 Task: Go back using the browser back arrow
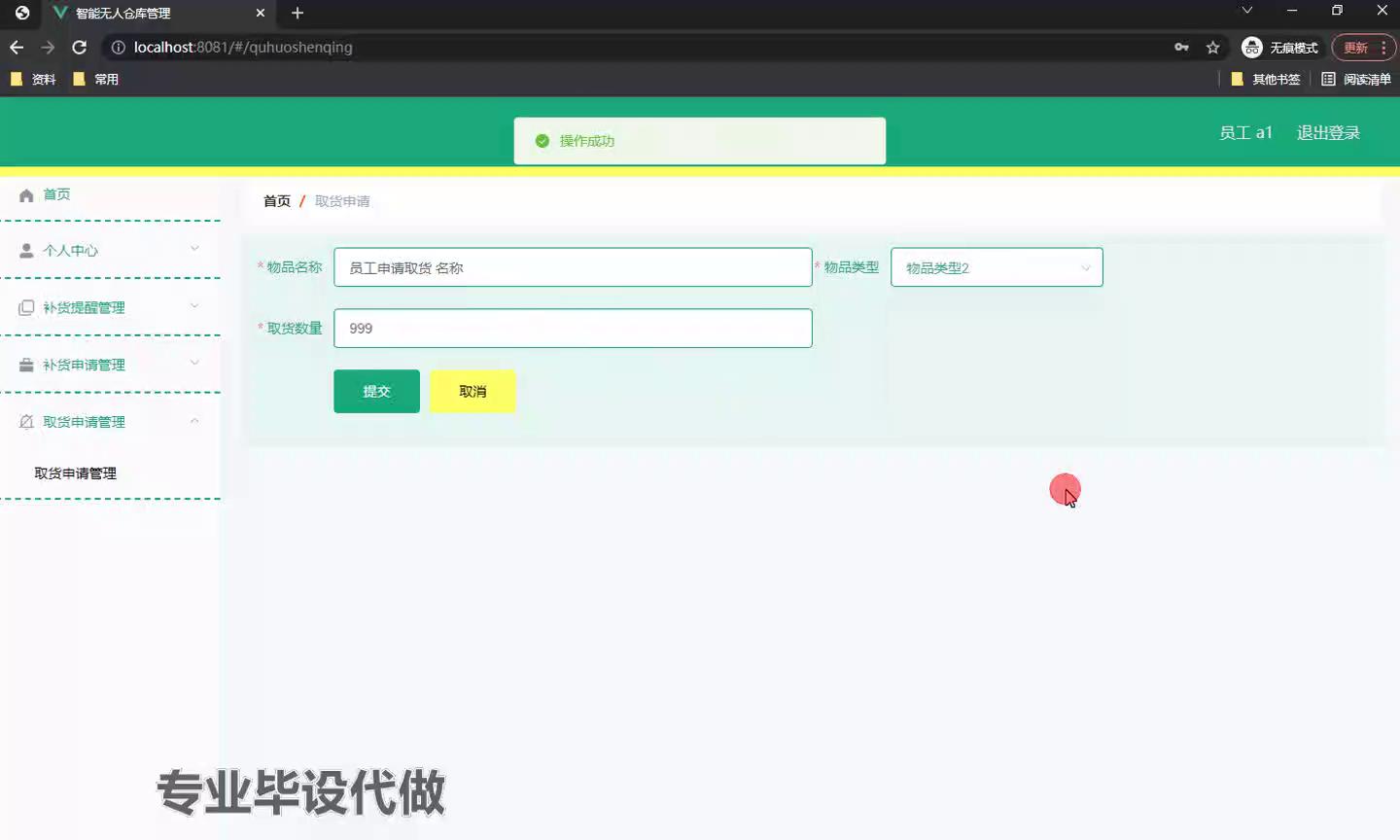point(17,47)
